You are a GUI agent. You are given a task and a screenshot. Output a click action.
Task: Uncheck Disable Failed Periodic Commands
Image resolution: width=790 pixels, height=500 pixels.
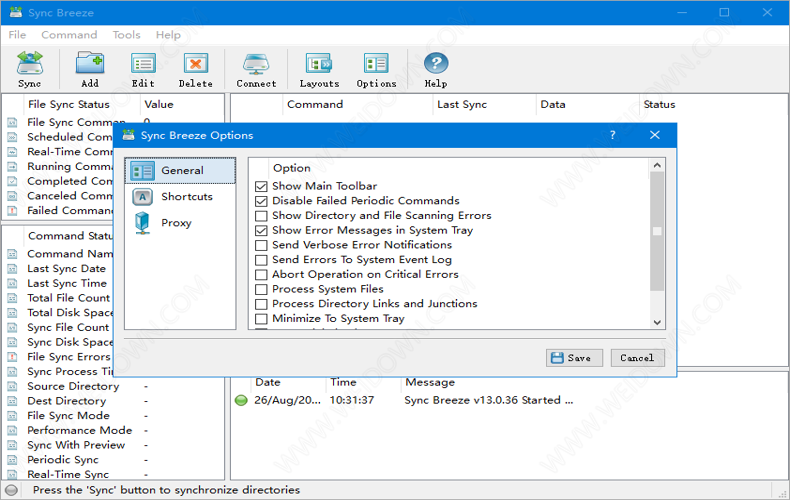(x=261, y=201)
